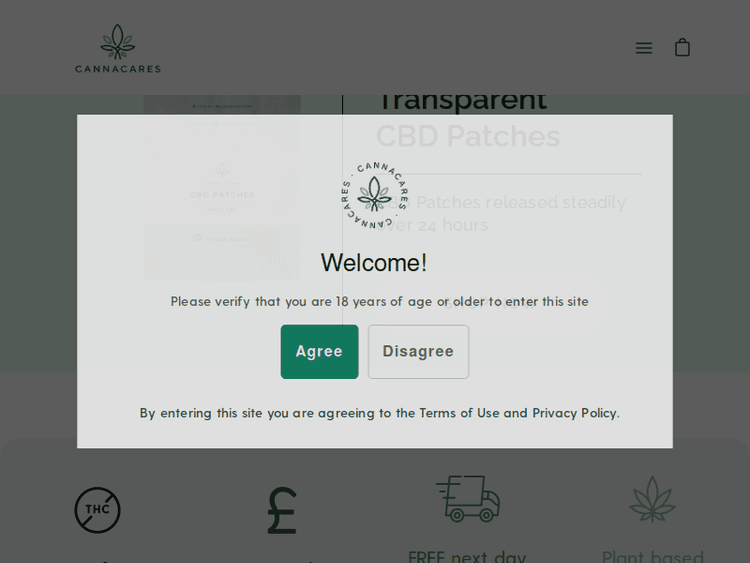Open the shopping bag cart
The image size is (750, 563).
(682, 47)
